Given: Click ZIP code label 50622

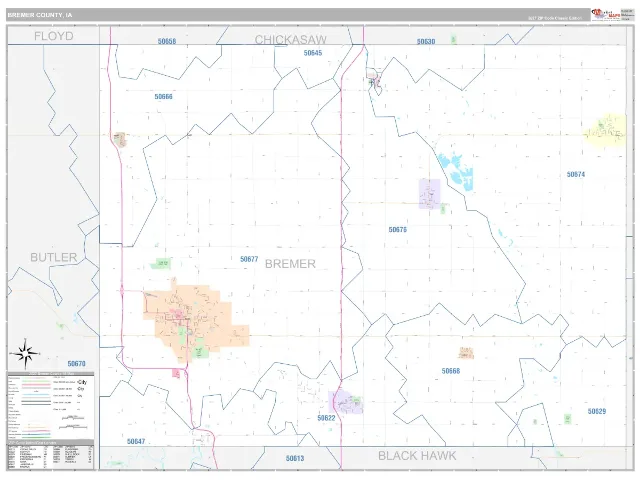Looking at the screenshot, I should point(326,418).
